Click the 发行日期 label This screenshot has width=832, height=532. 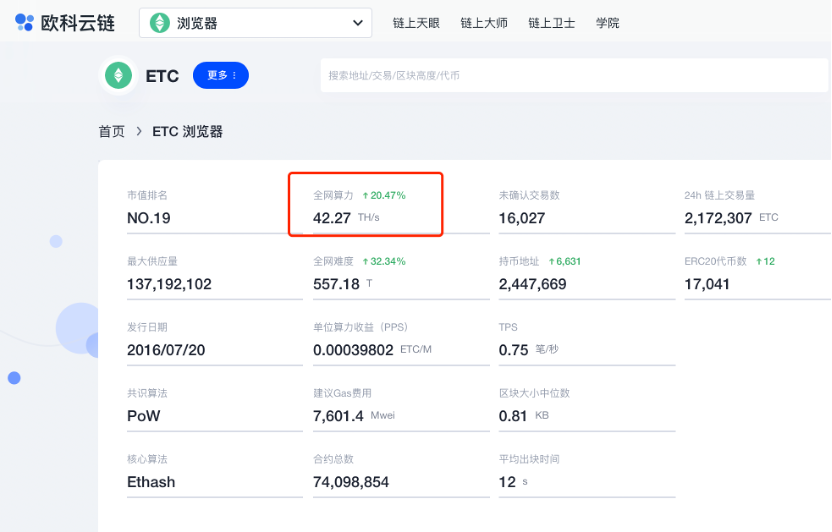coord(147,327)
